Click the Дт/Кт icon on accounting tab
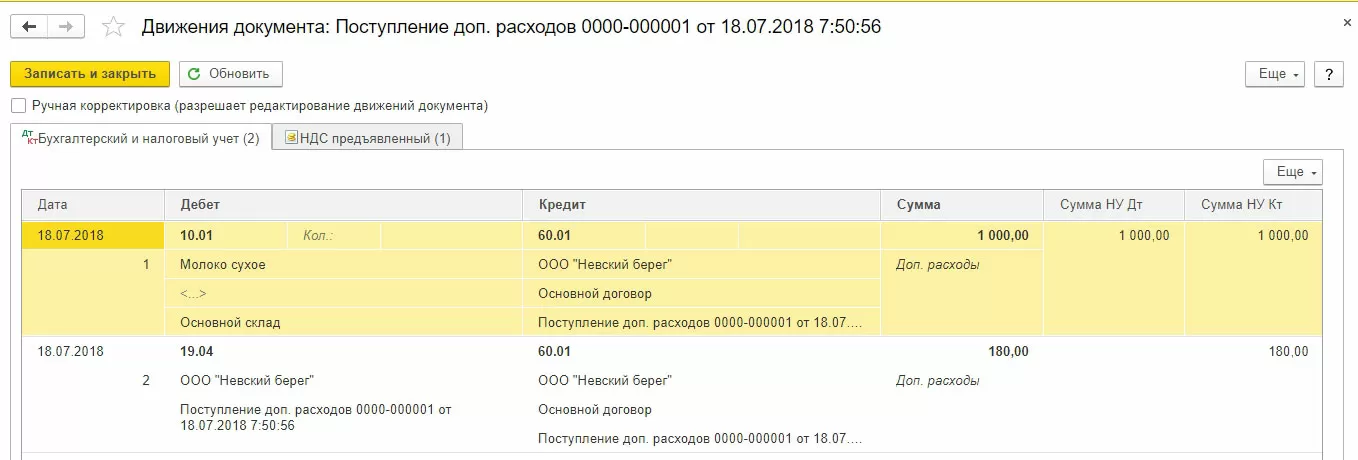The image size is (1358, 460). tap(28, 137)
